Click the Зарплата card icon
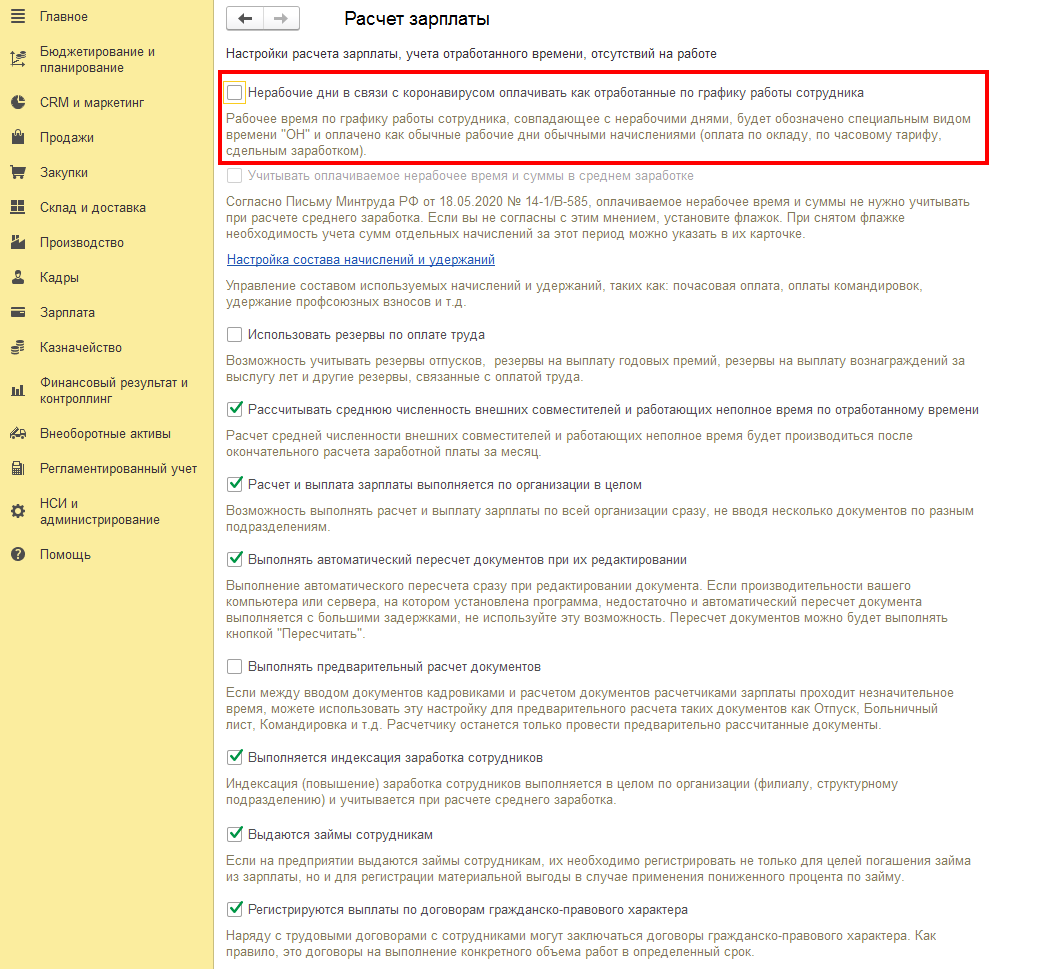 (18, 312)
